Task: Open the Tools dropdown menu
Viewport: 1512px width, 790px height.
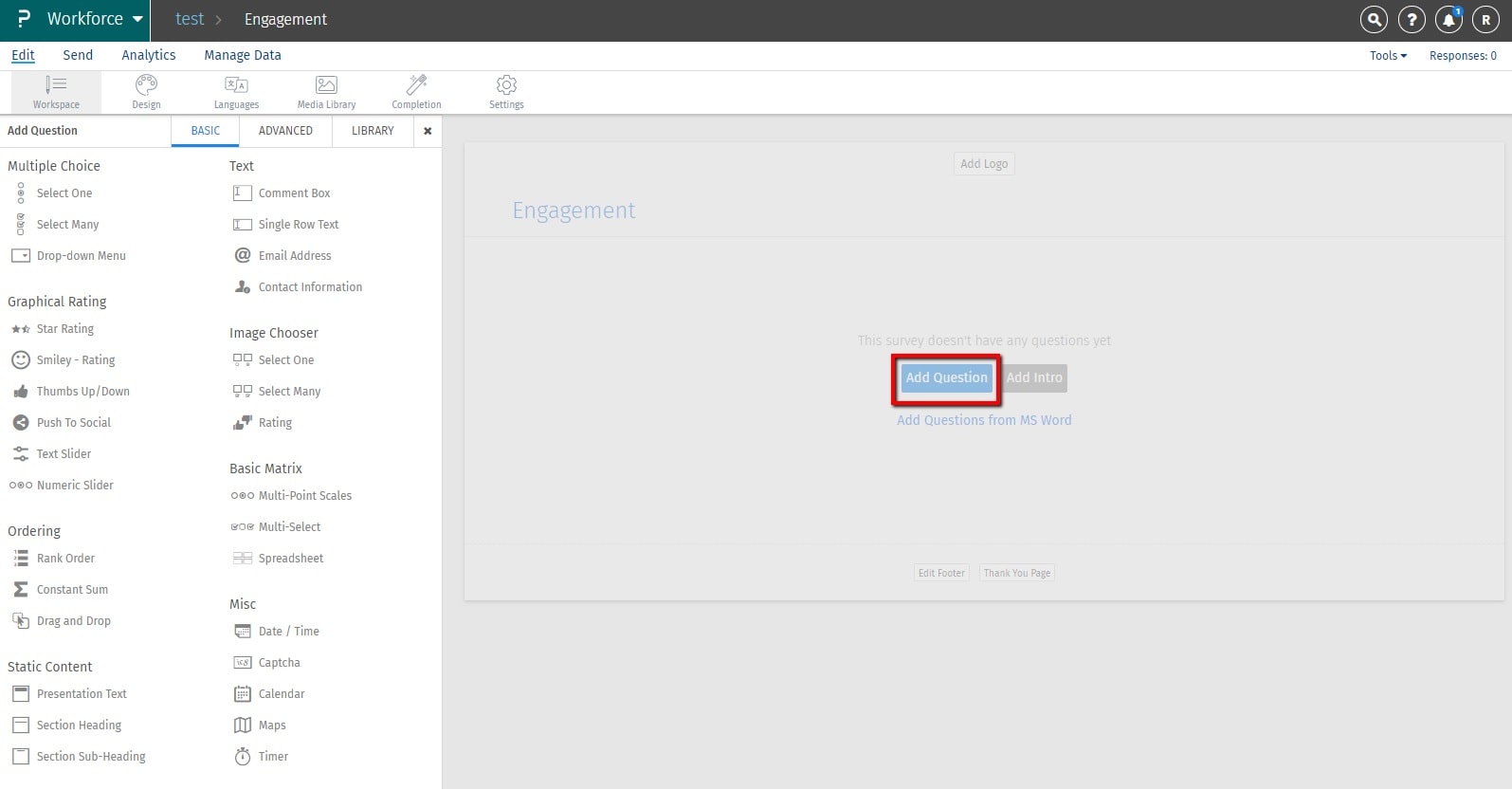Action: (1388, 56)
